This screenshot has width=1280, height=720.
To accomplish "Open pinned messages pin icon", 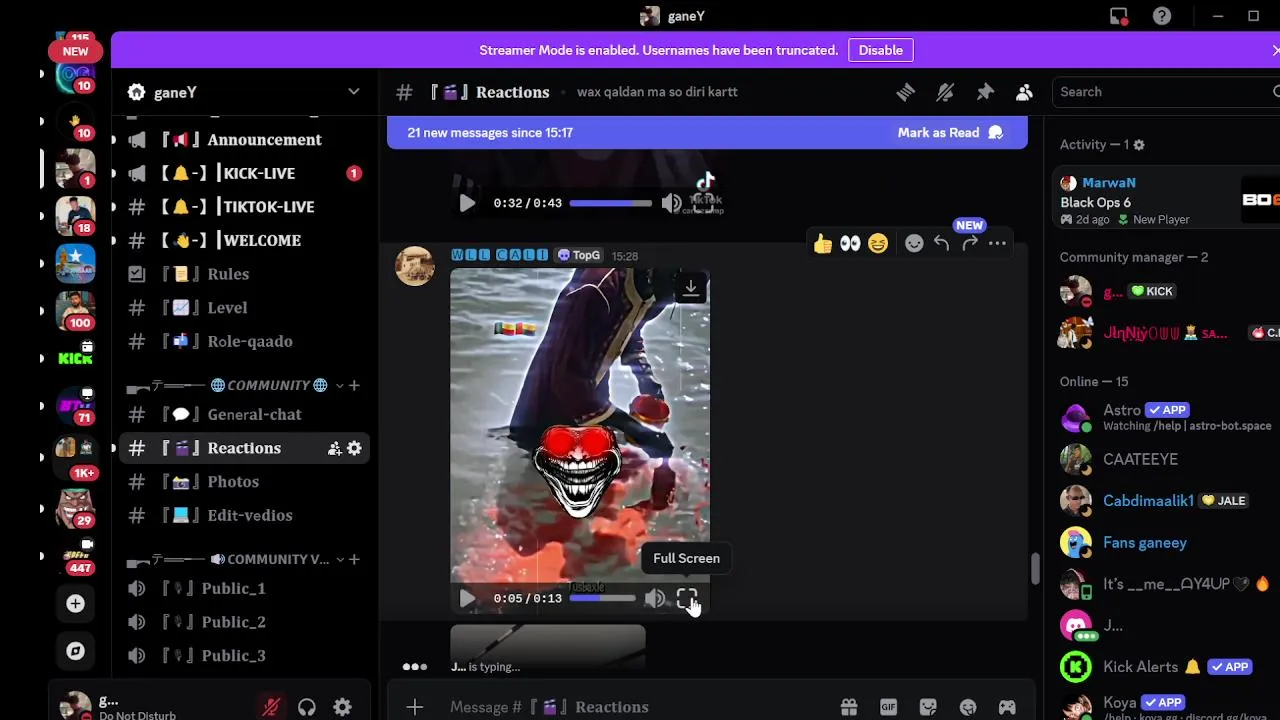I will point(985,92).
